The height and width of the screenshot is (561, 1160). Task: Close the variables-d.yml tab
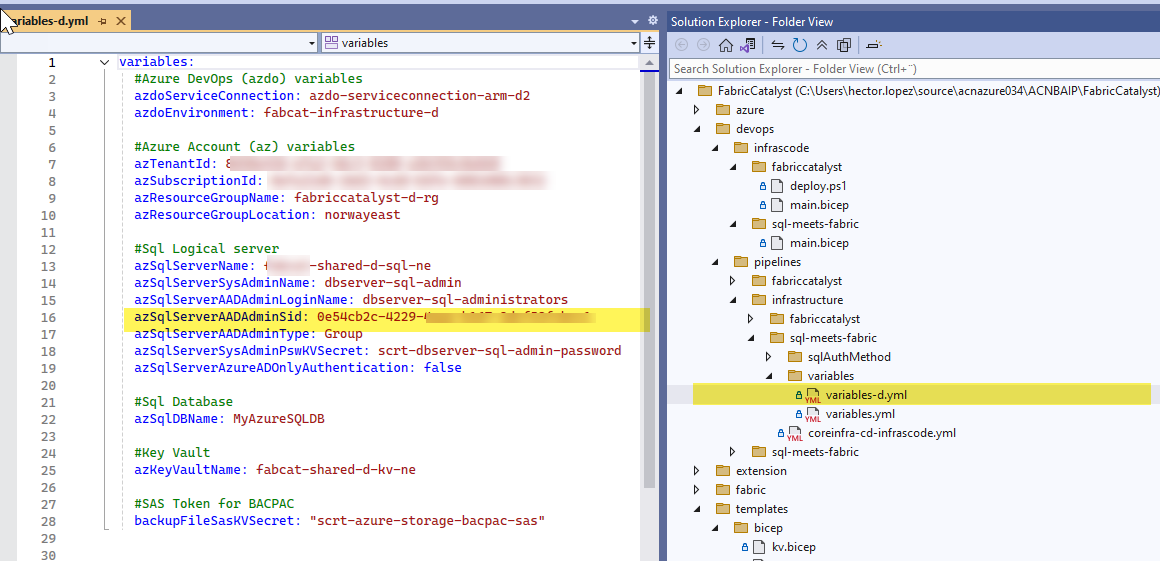pyautogui.click(x=121, y=21)
